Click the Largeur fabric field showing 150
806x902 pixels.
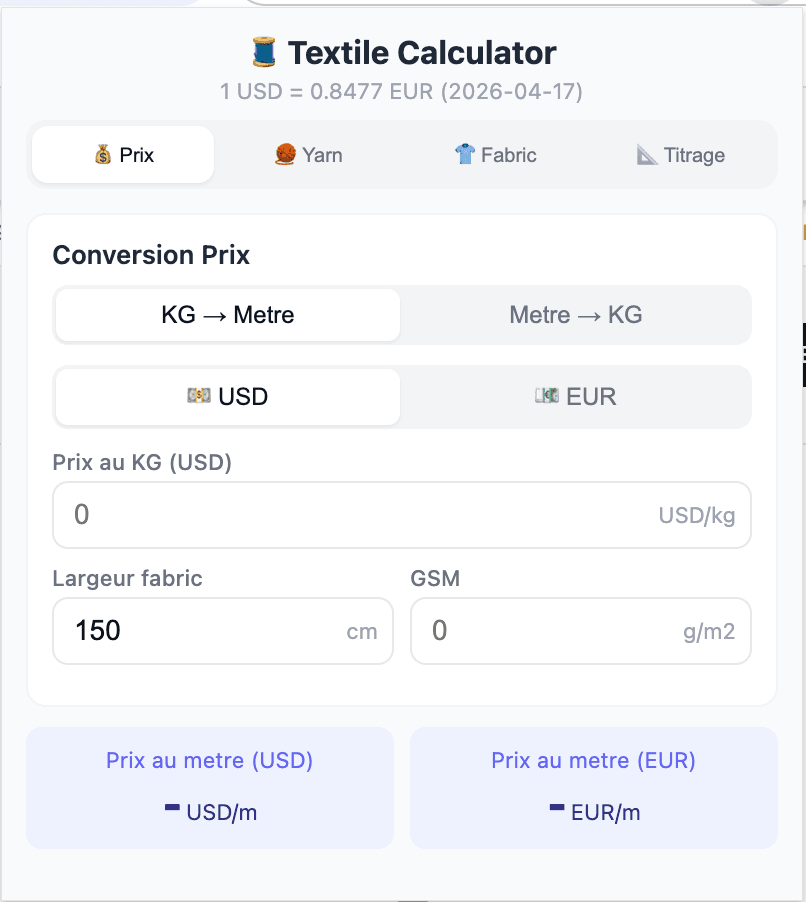click(x=222, y=631)
